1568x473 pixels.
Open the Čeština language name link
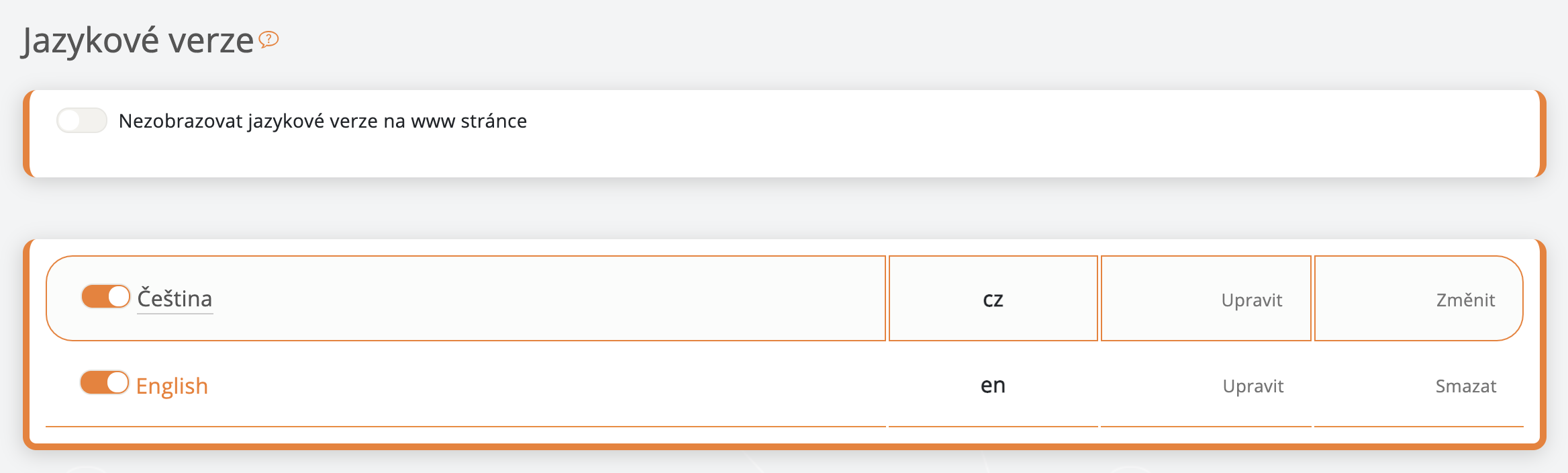pyautogui.click(x=175, y=298)
